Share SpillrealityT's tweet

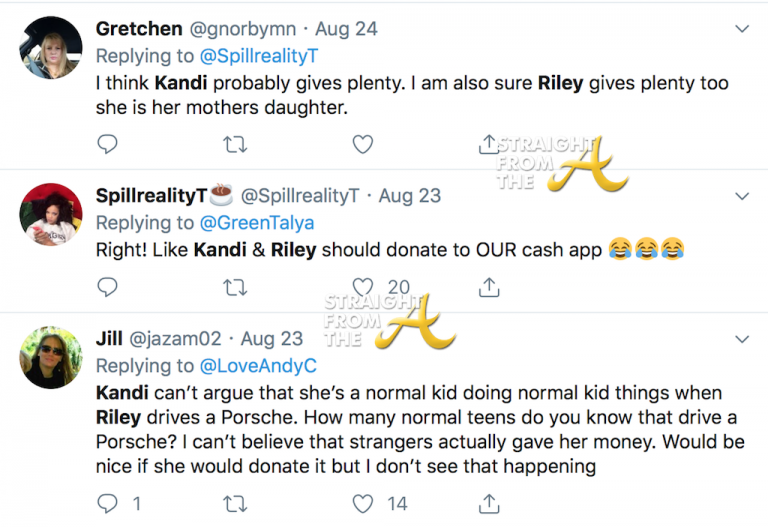[489, 288]
